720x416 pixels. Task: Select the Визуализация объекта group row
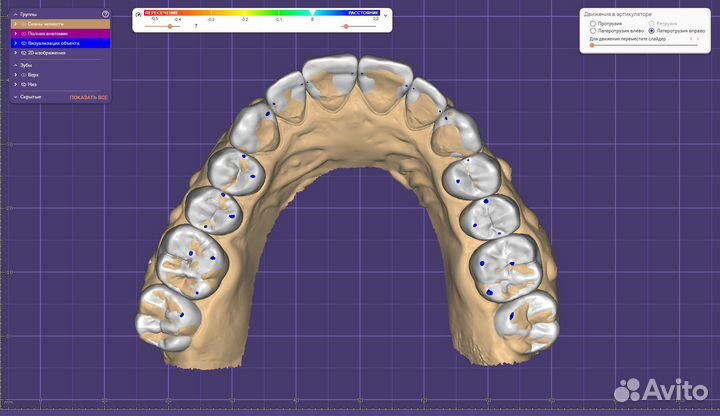[x=60, y=44]
